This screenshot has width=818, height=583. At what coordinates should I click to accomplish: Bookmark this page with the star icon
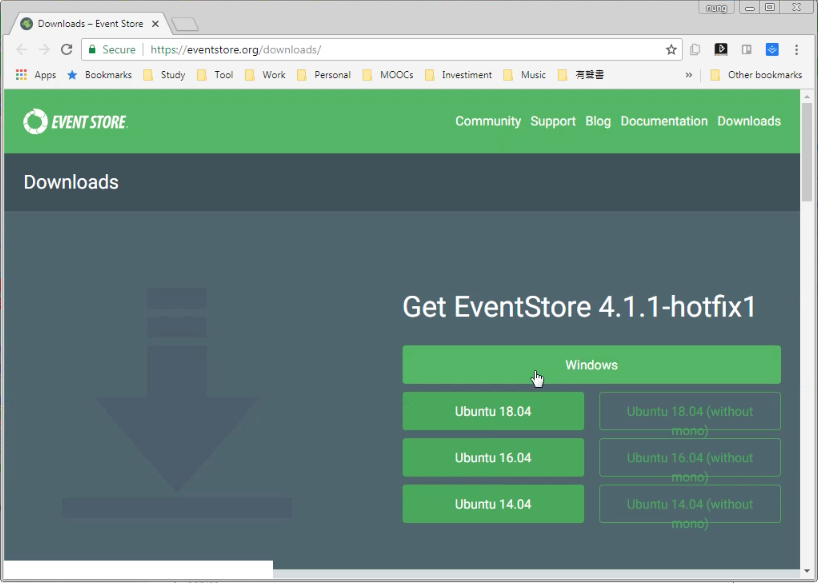671,50
